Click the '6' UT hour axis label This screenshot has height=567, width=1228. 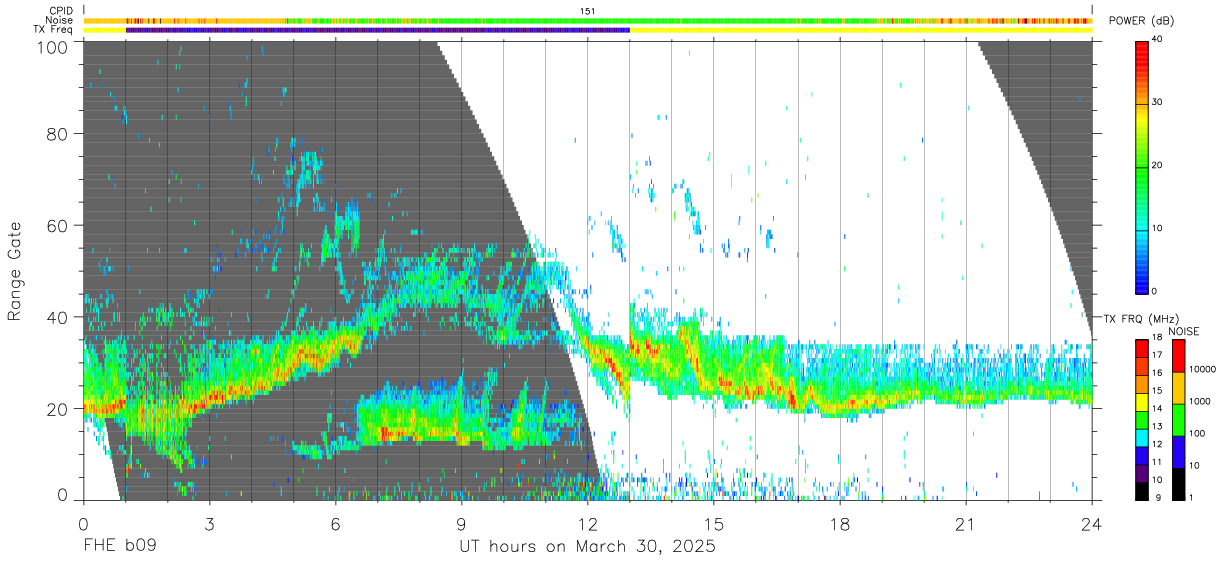click(x=335, y=524)
